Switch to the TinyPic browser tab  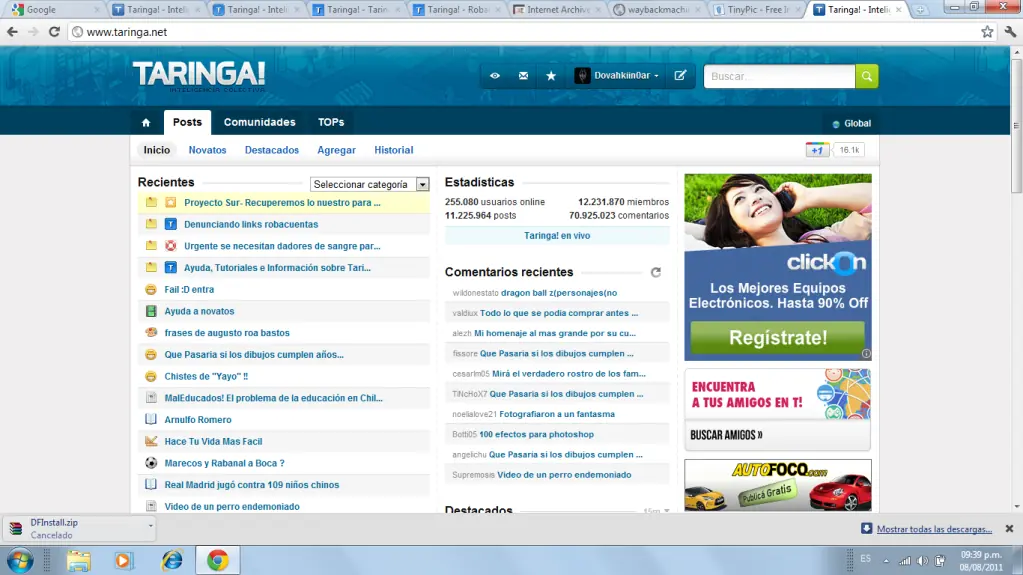[756, 10]
